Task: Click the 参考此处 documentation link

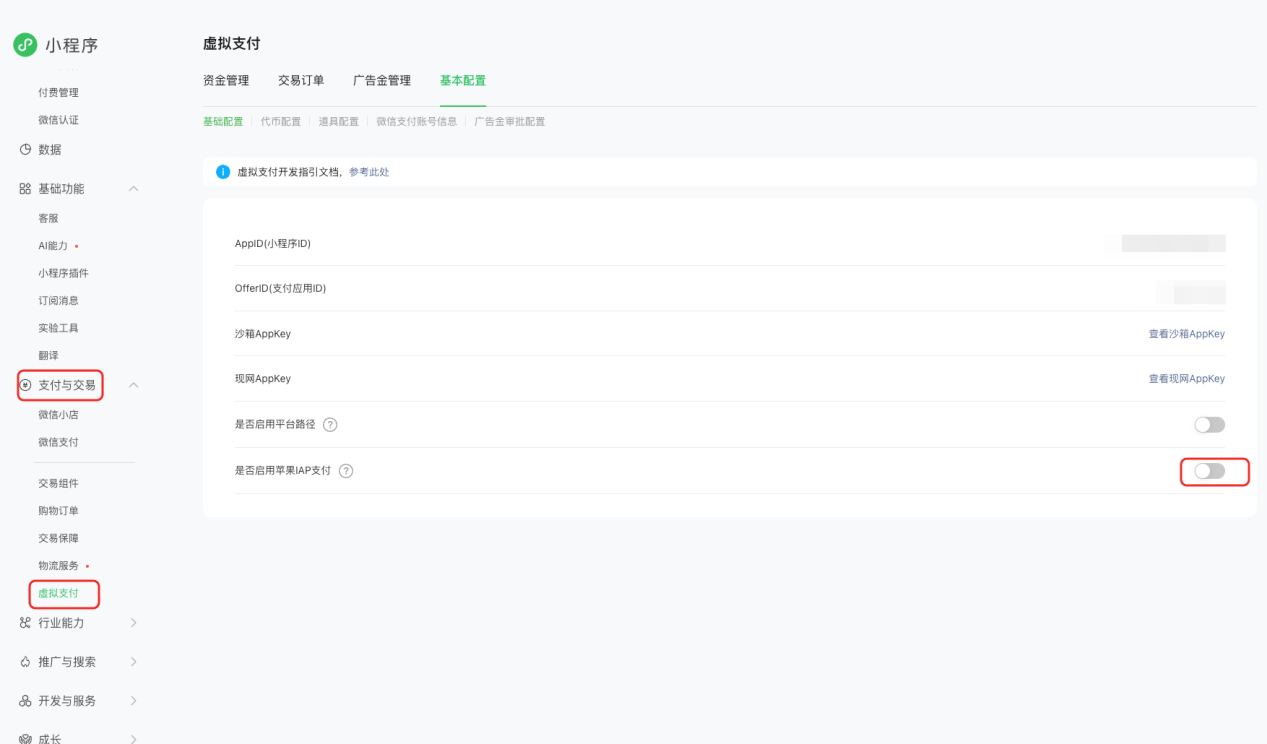Action: click(369, 172)
